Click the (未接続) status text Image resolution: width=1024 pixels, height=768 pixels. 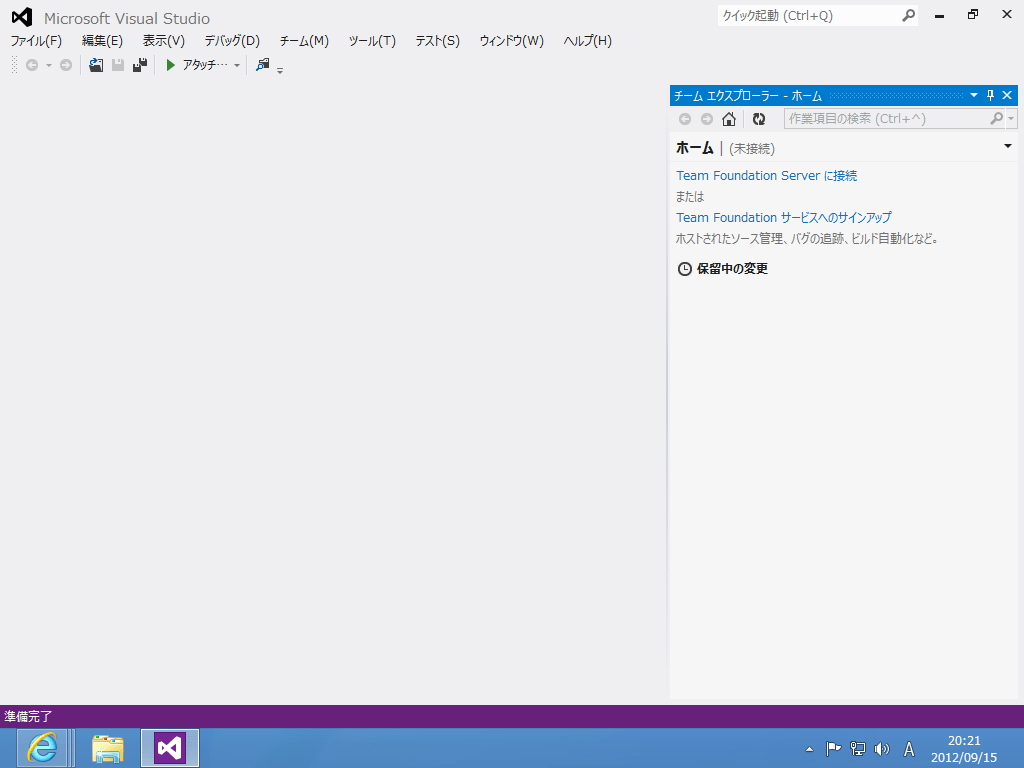tap(752, 149)
